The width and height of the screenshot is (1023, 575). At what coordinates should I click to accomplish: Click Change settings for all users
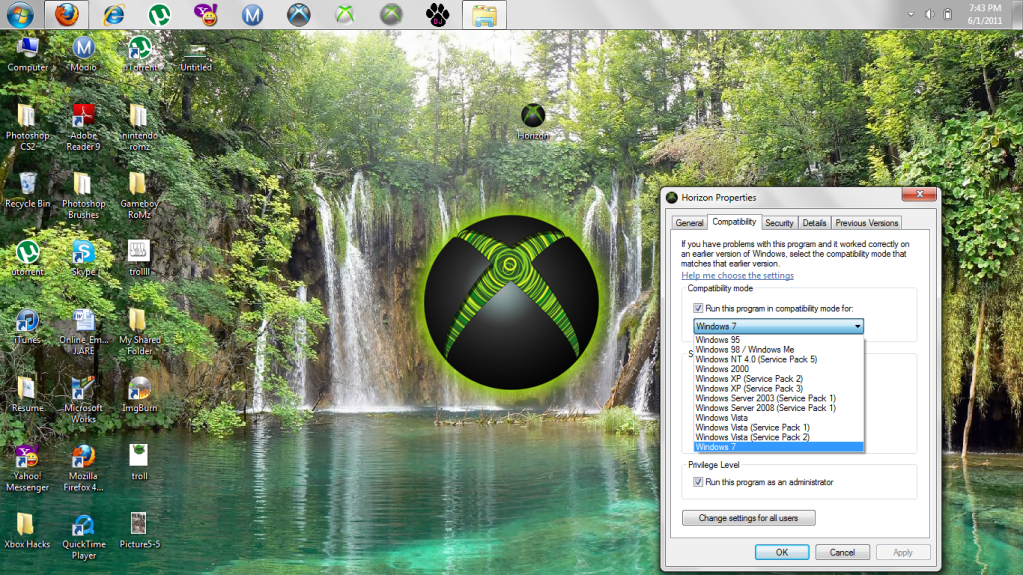click(748, 518)
